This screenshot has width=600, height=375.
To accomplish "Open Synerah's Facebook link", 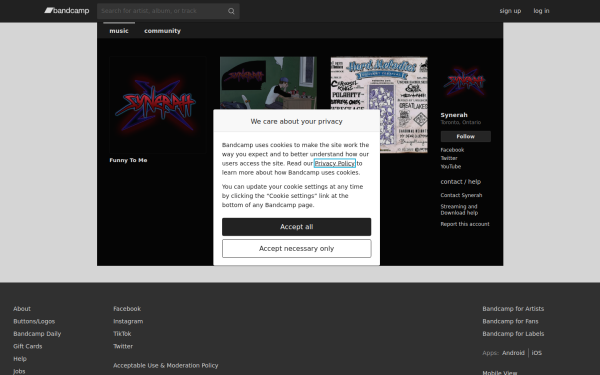I will pyautogui.click(x=452, y=150).
